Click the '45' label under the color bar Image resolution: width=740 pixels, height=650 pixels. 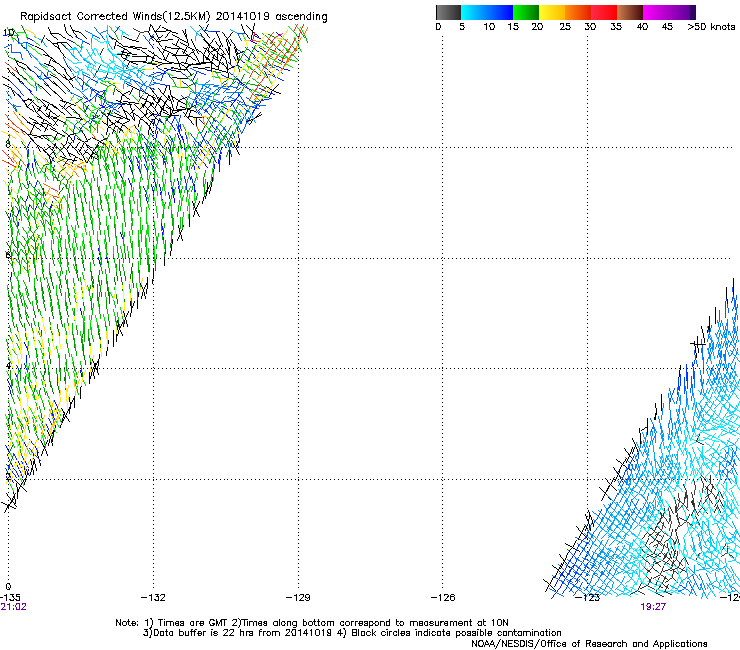tap(667, 27)
